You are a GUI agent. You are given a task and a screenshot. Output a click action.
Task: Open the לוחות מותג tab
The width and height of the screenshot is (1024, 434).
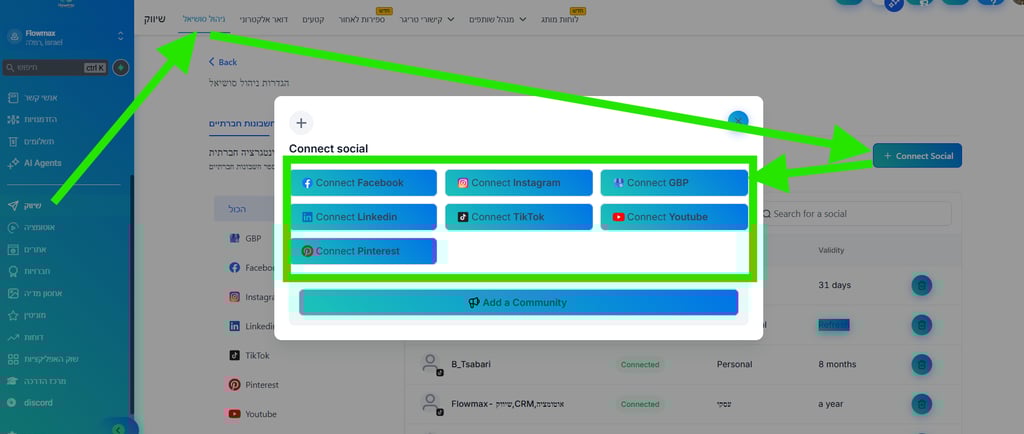pos(559,20)
